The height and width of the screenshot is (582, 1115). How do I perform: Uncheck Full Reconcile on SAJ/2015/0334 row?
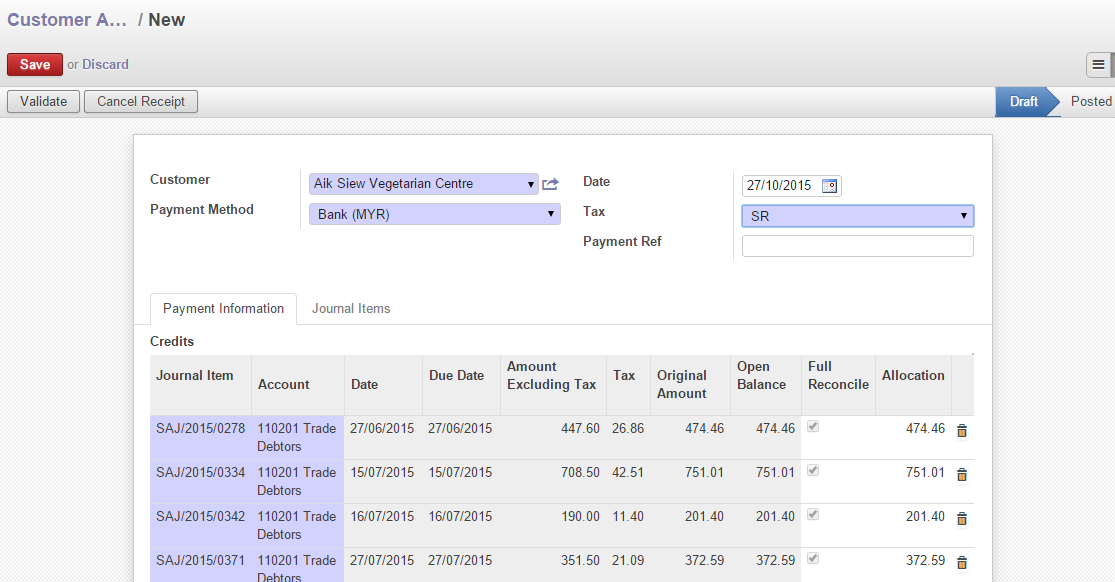point(813,471)
